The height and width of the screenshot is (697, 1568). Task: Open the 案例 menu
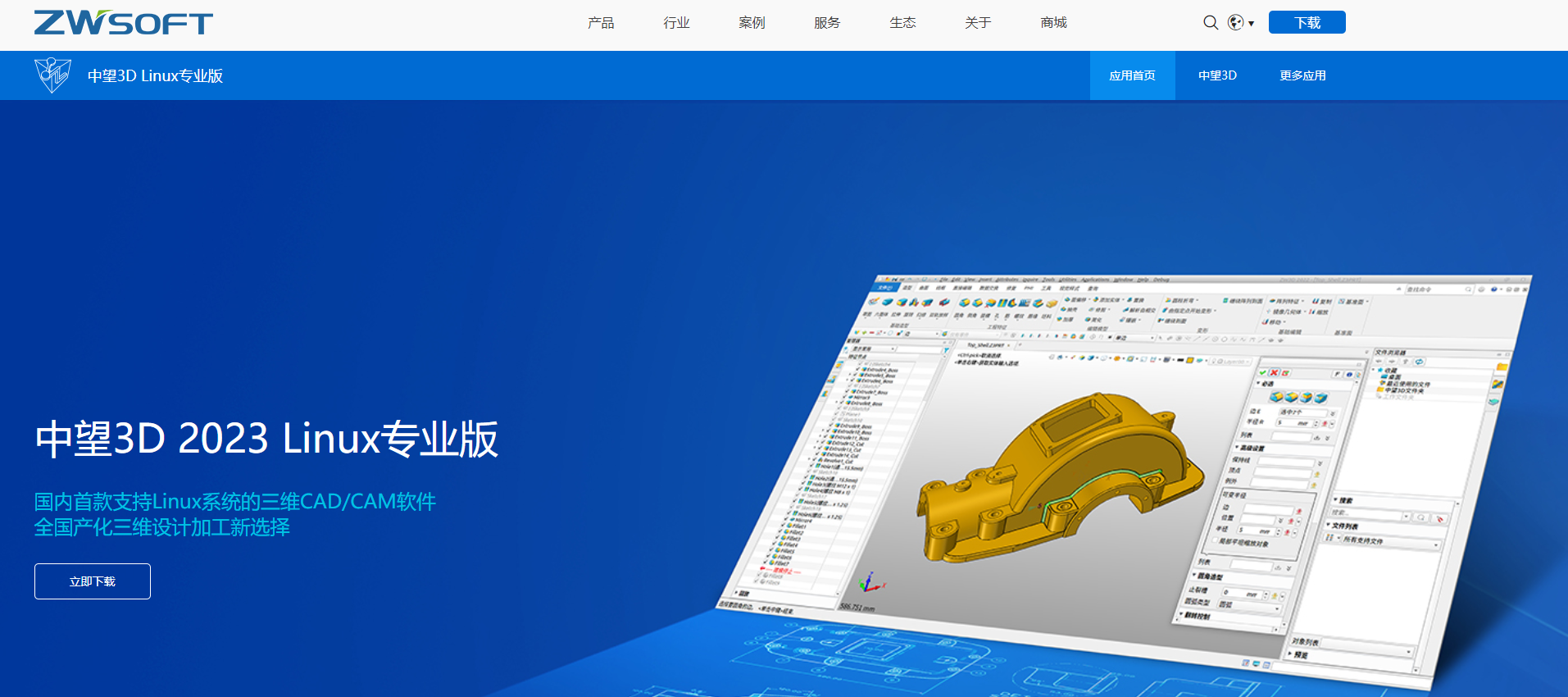pos(752,23)
